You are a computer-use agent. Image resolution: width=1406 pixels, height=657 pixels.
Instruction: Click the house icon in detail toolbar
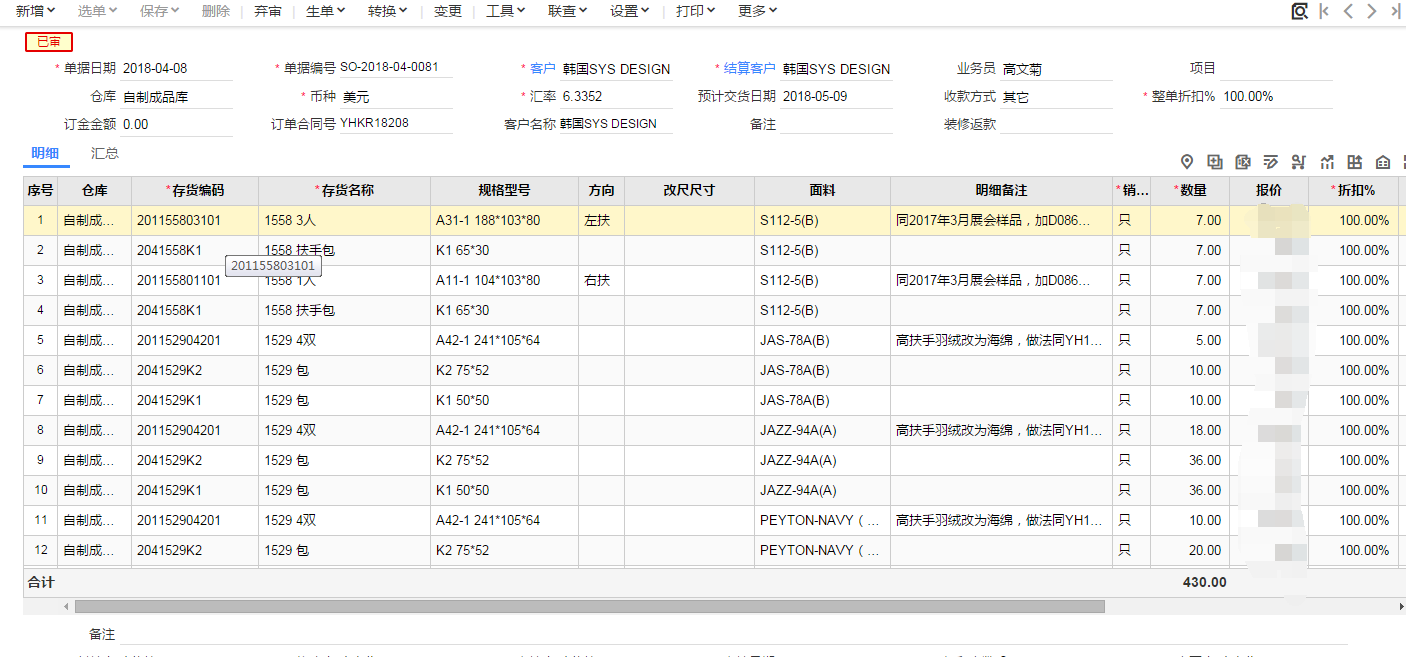[1383, 162]
